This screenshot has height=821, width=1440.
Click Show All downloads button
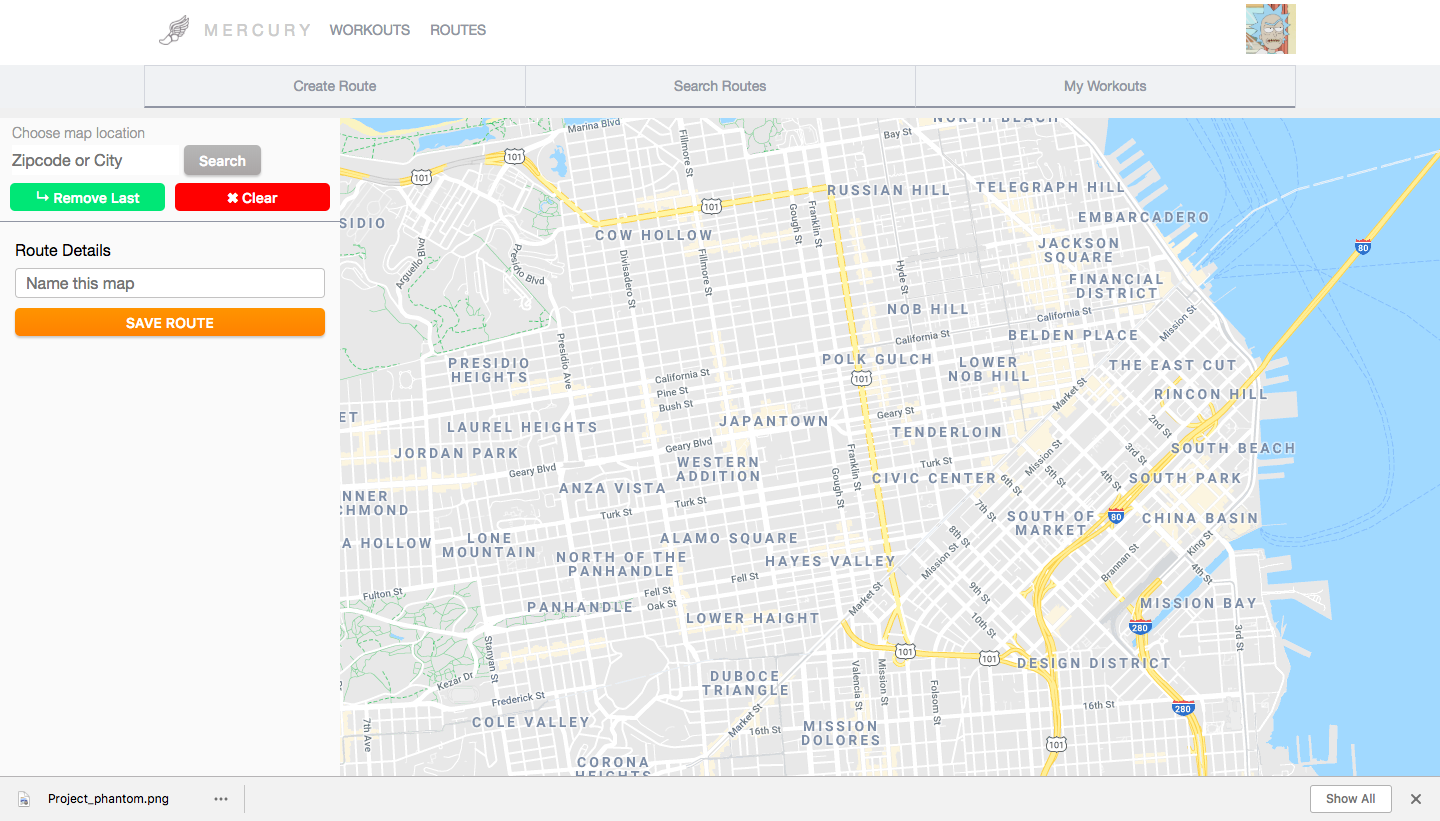(x=1350, y=799)
